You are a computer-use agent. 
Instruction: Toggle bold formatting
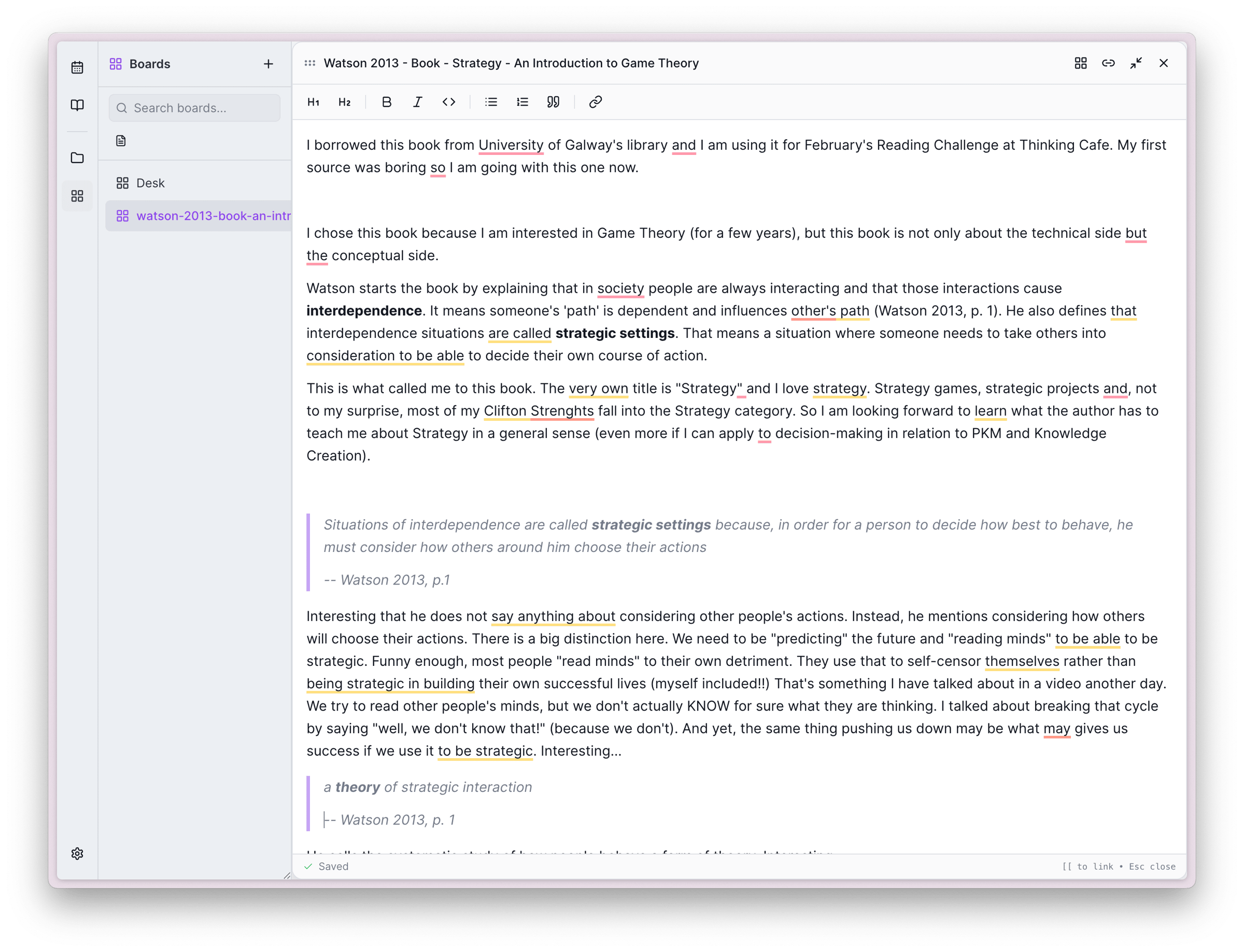[x=387, y=102]
